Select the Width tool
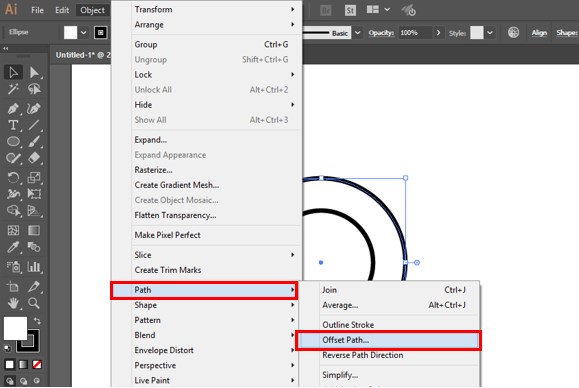Screen dimensions: 579x388 14,194
